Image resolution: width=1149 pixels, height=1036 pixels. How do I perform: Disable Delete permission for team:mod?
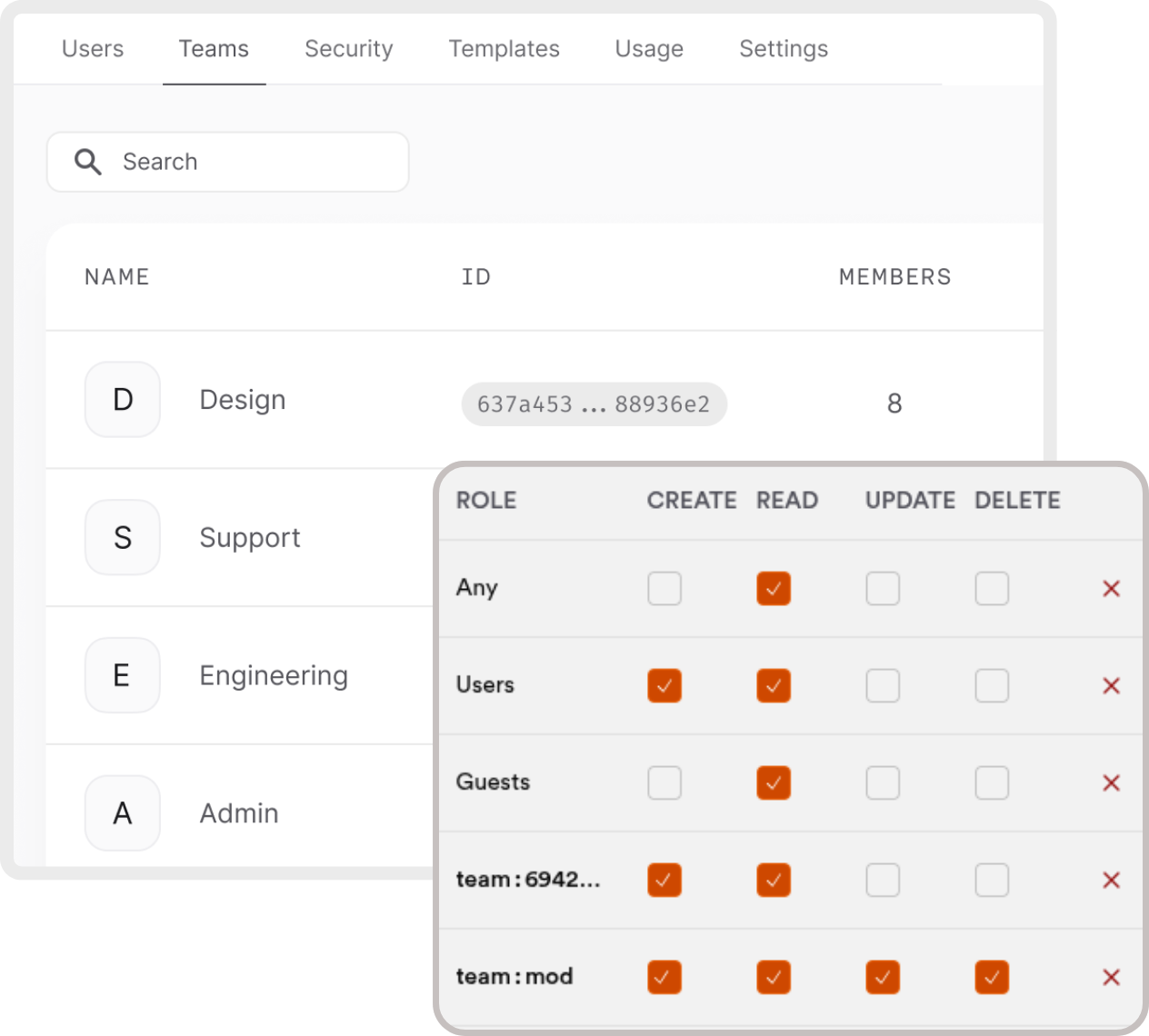992,978
